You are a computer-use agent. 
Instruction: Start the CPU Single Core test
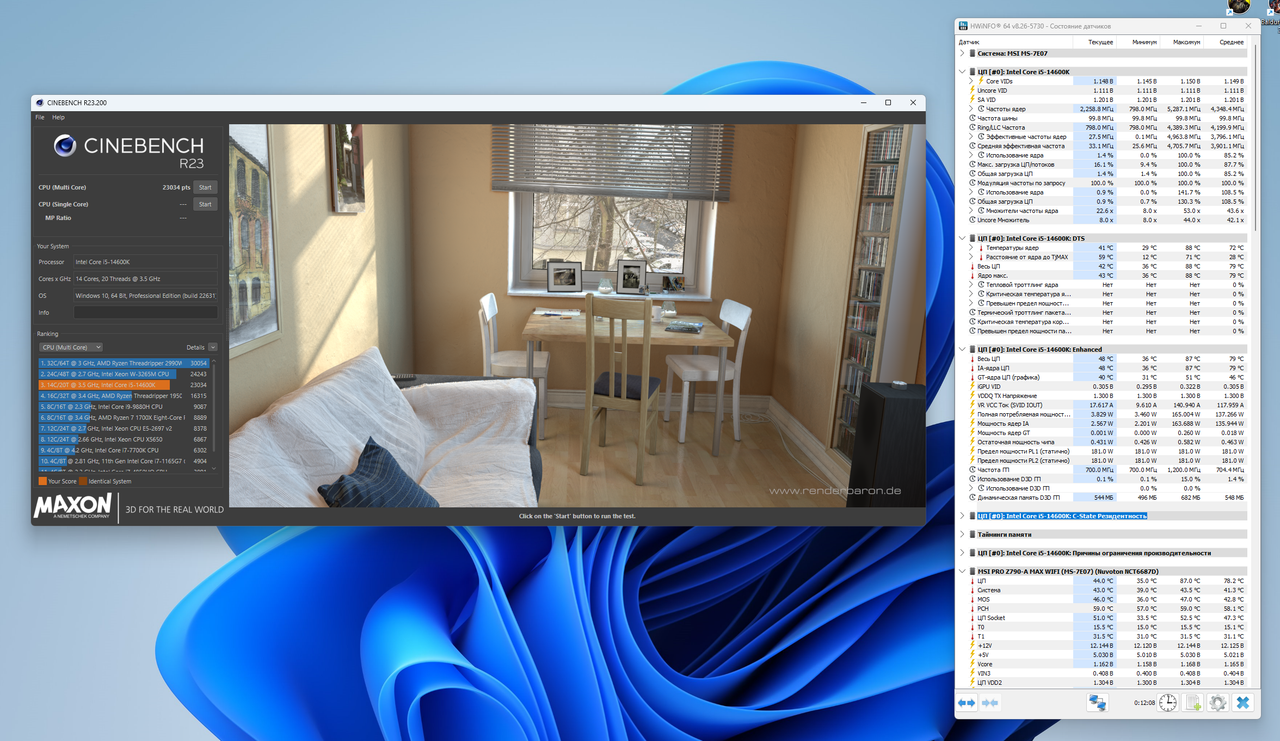[x=205, y=204]
